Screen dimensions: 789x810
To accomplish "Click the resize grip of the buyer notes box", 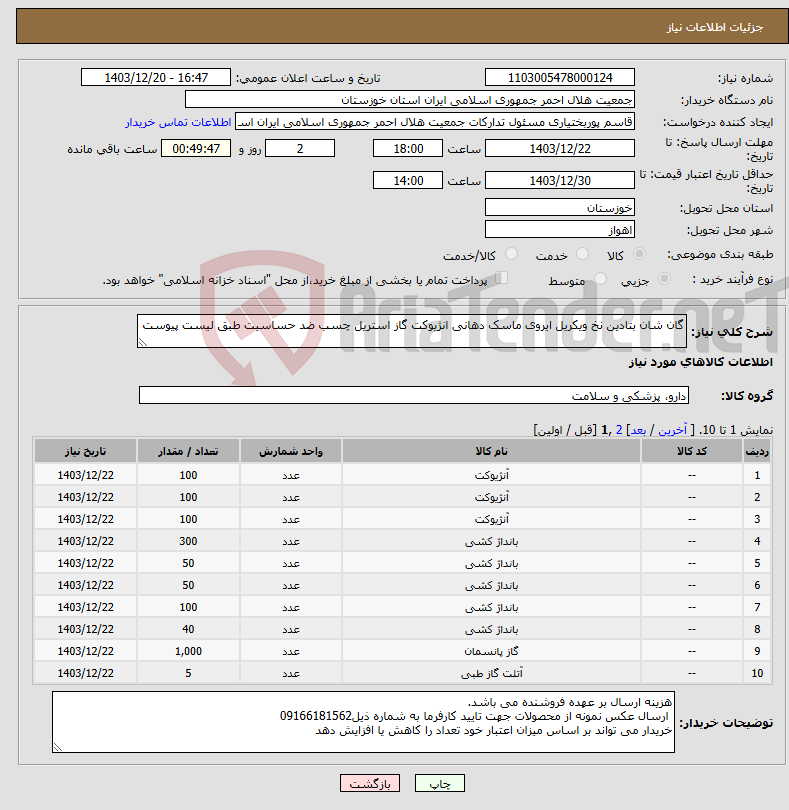I will point(58,747).
